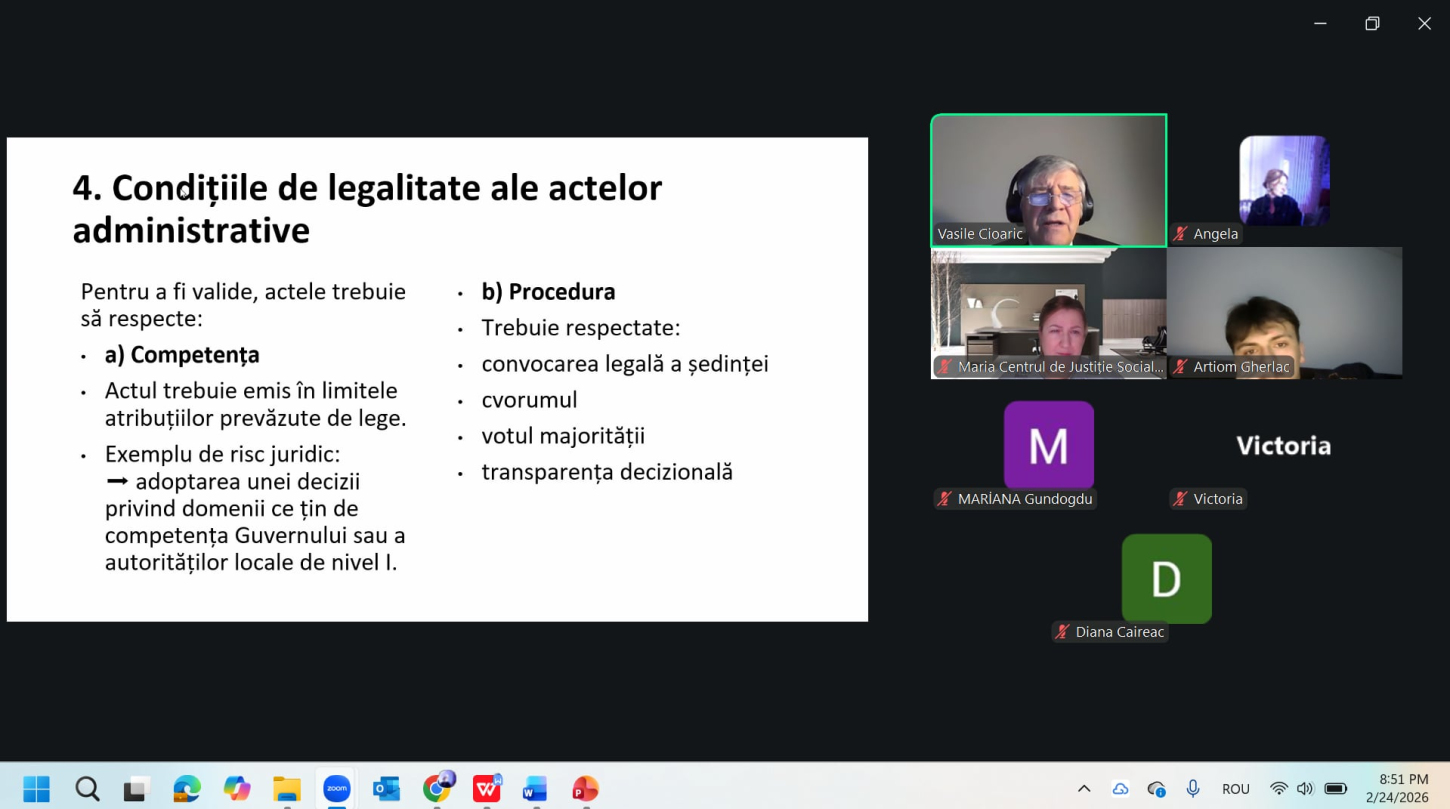Viewport: 1450px width, 809px height.
Task: Launch Microsoft Edge from taskbar
Action: pyautogui.click(x=187, y=789)
